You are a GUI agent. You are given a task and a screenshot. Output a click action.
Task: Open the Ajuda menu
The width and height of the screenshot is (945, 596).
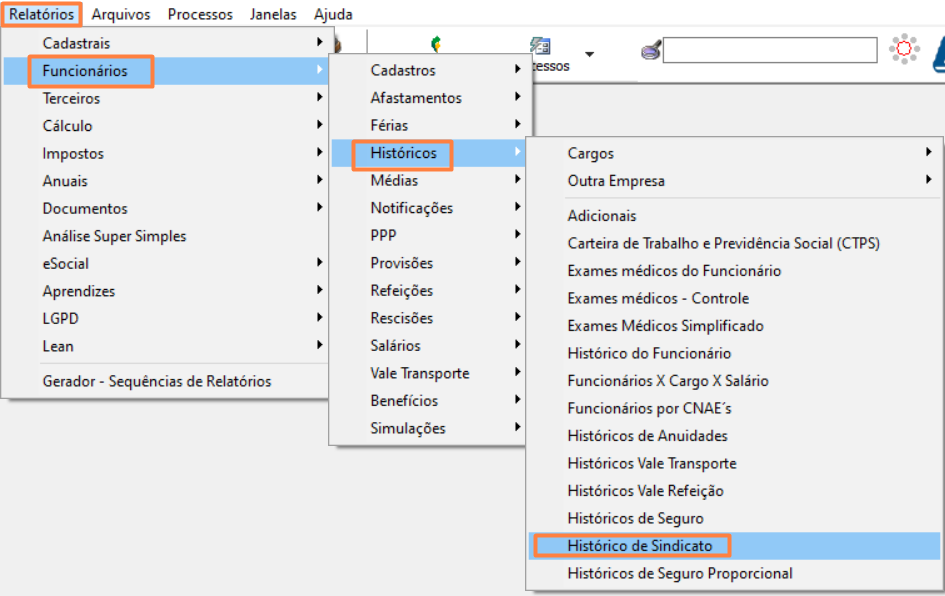pos(333,15)
